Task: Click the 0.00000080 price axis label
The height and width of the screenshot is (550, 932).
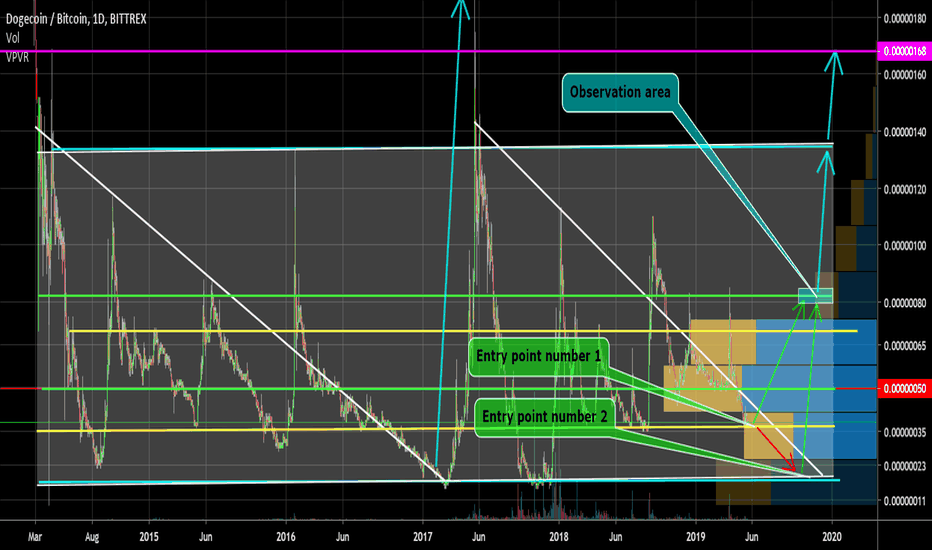Action: [x=905, y=303]
